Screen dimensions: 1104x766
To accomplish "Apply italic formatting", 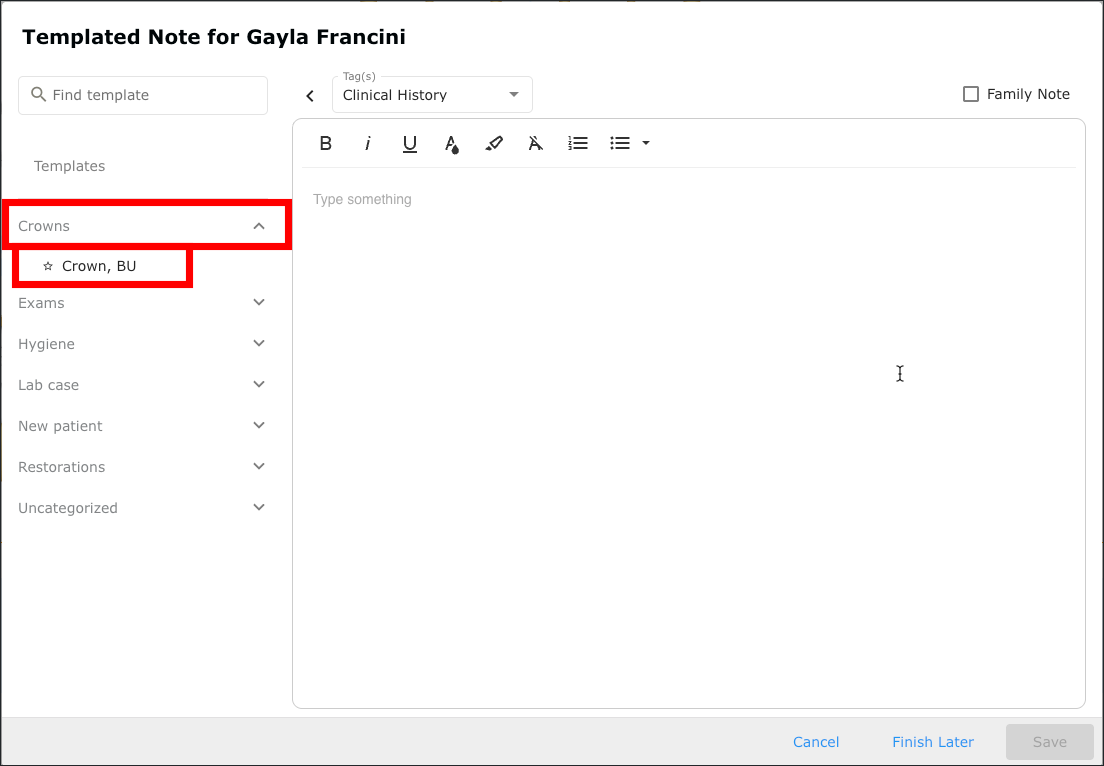I will pos(368,144).
